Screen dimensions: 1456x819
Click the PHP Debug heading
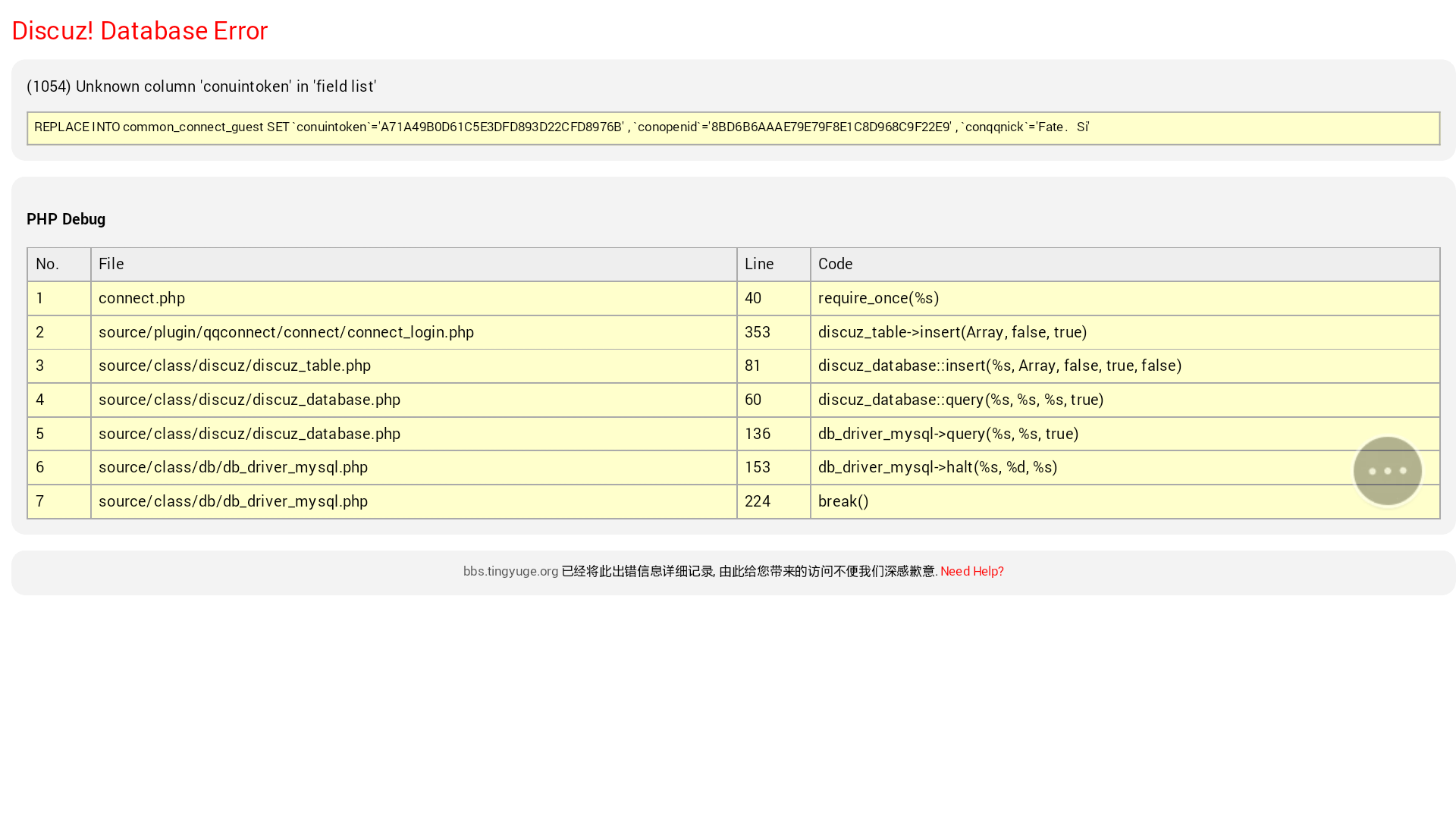66,219
